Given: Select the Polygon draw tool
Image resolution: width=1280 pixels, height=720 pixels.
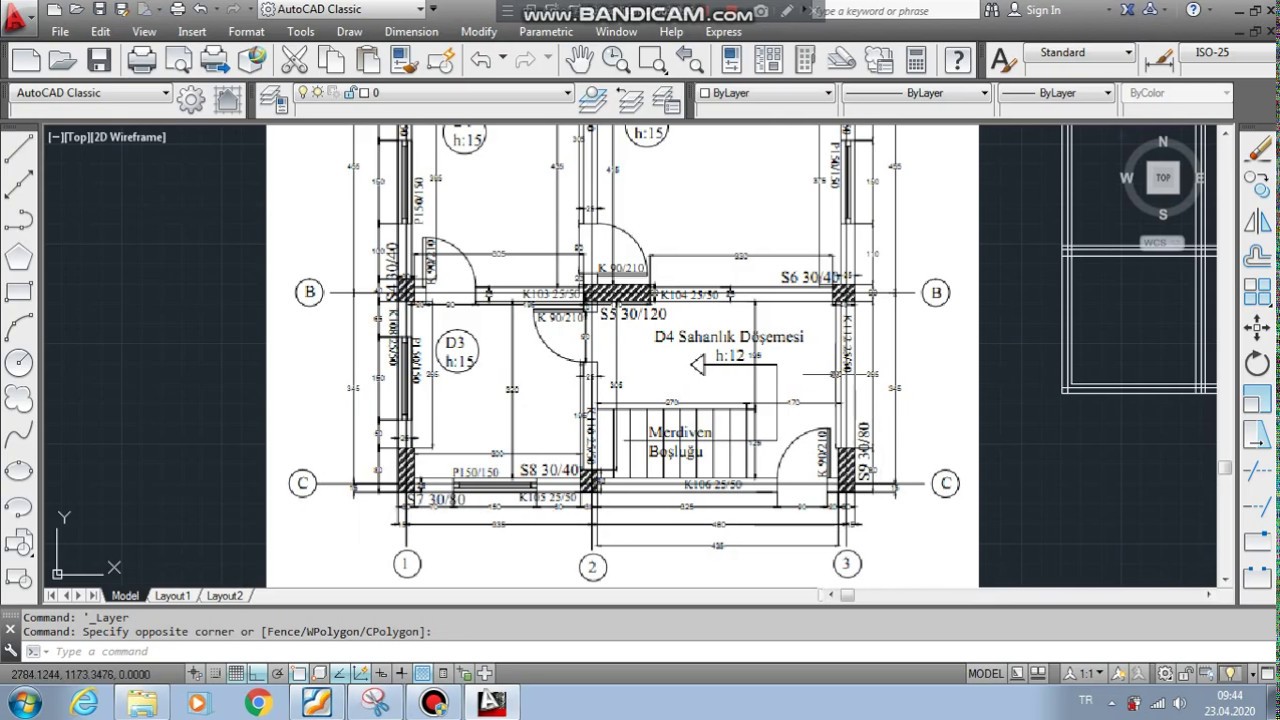Looking at the screenshot, I should pos(19,257).
